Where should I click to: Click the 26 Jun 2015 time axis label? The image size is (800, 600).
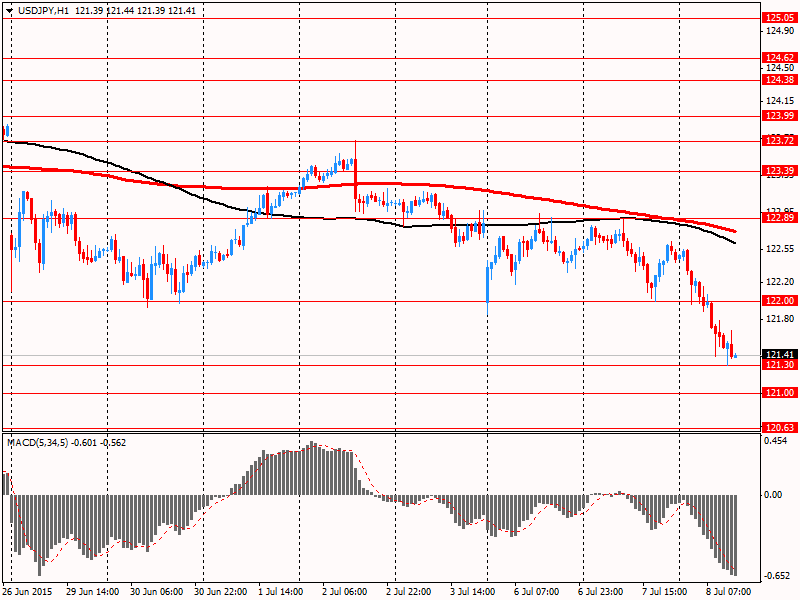pyautogui.click(x=27, y=592)
